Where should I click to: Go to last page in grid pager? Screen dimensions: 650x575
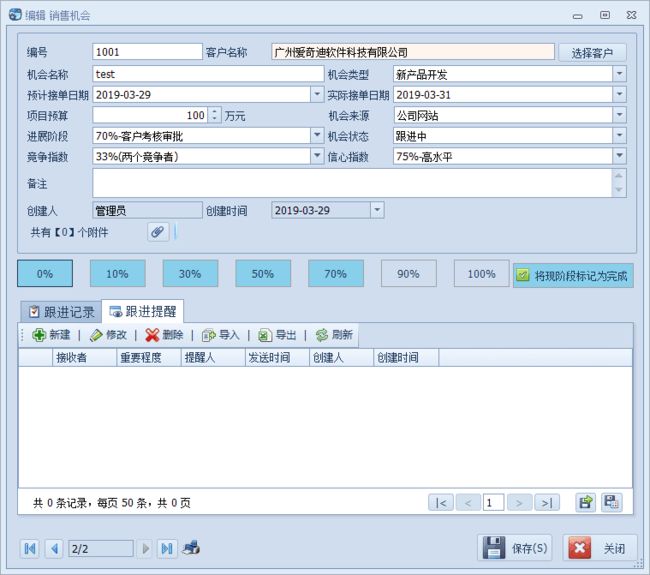[x=547, y=503]
